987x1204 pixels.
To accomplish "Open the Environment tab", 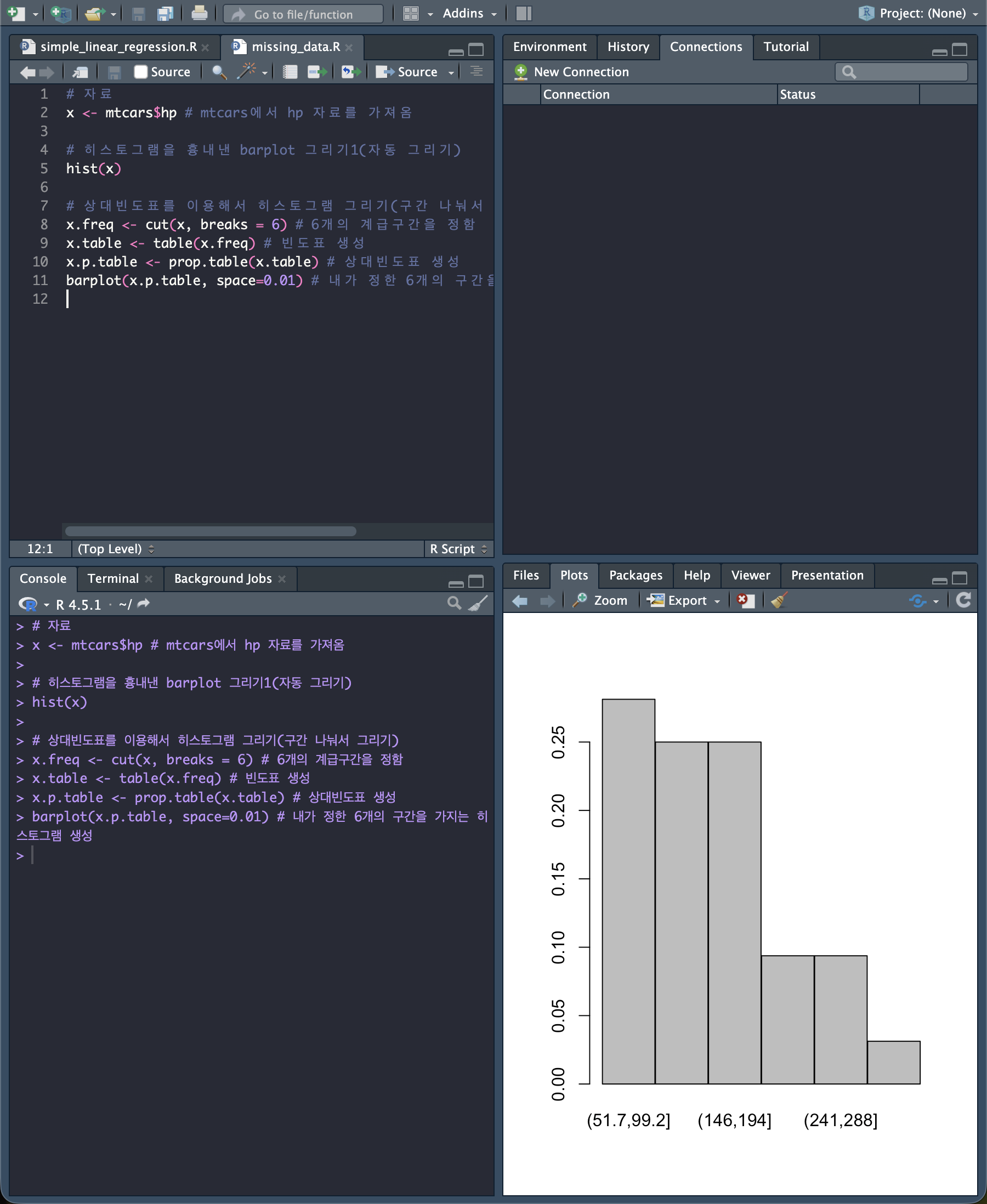I will [549, 47].
